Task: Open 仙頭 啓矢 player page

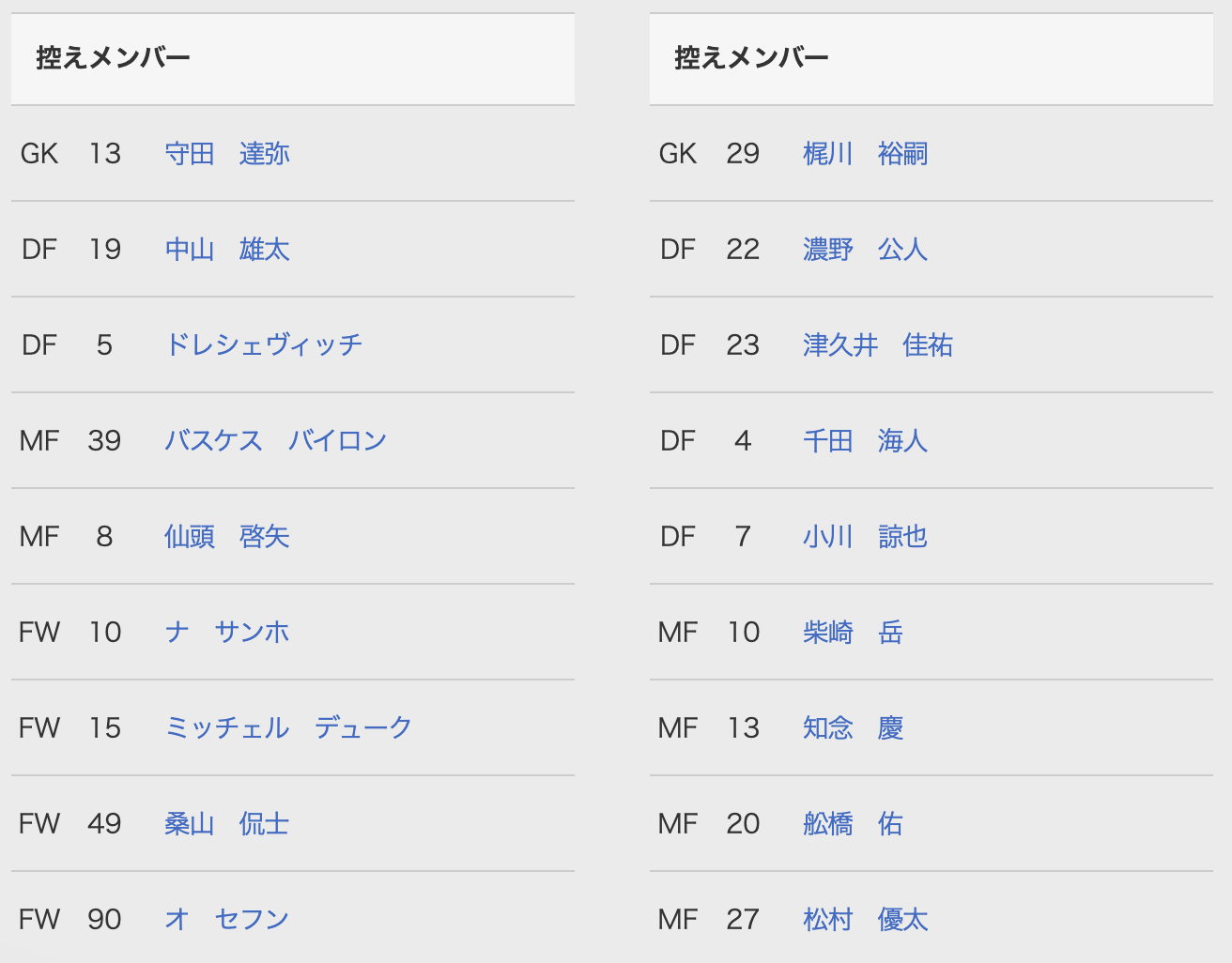Action: click(x=226, y=537)
